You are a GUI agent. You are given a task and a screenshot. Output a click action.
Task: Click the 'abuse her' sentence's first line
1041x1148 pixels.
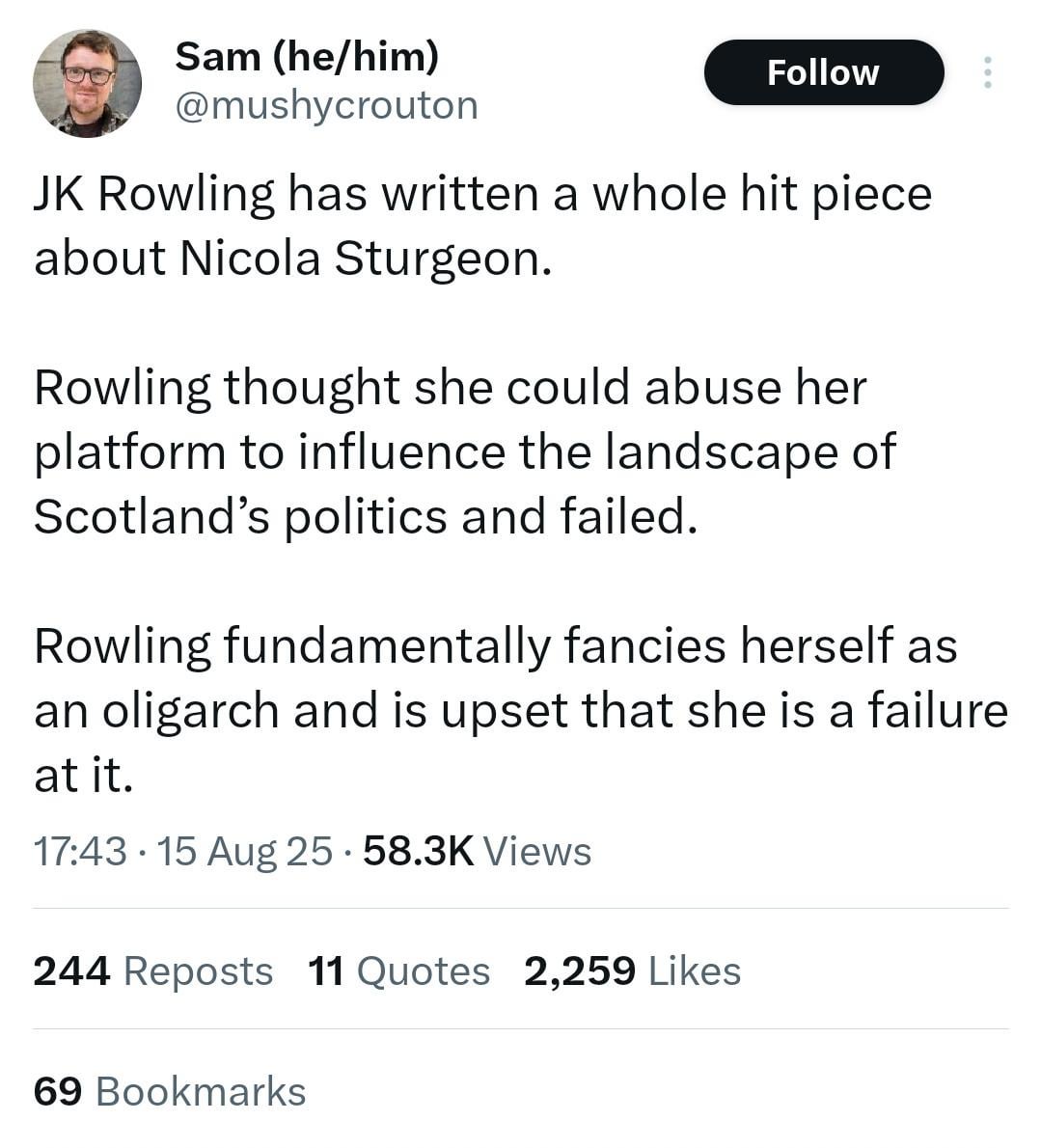point(451,387)
